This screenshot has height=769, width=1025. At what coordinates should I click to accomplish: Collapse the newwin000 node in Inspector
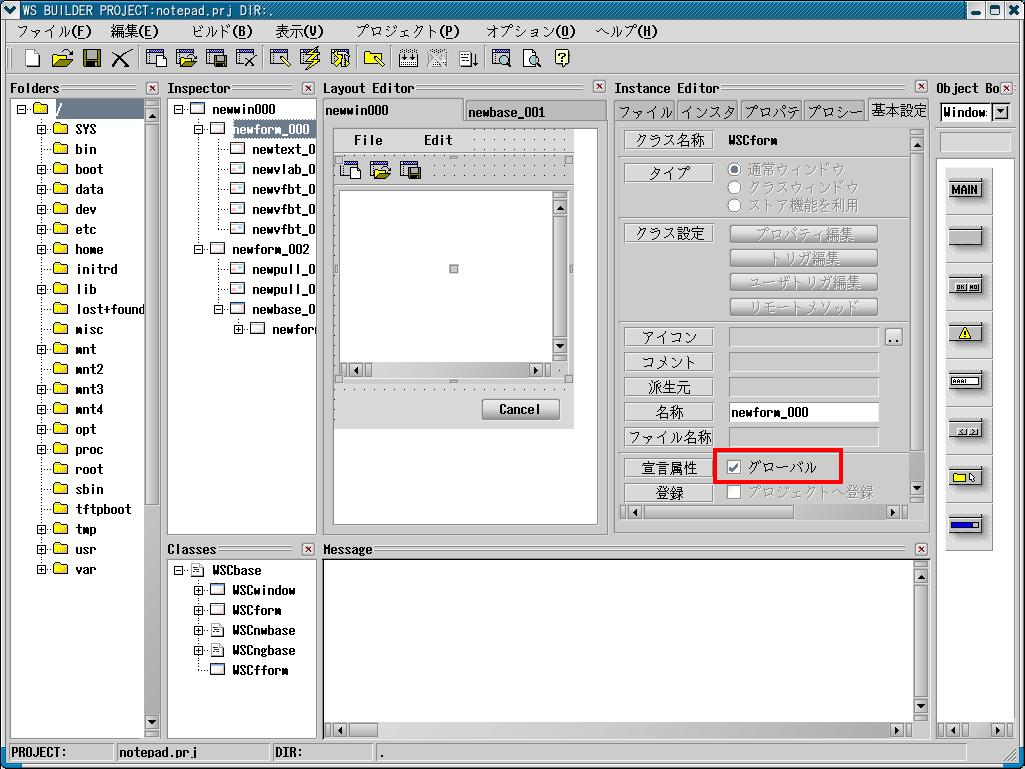click(x=178, y=109)
